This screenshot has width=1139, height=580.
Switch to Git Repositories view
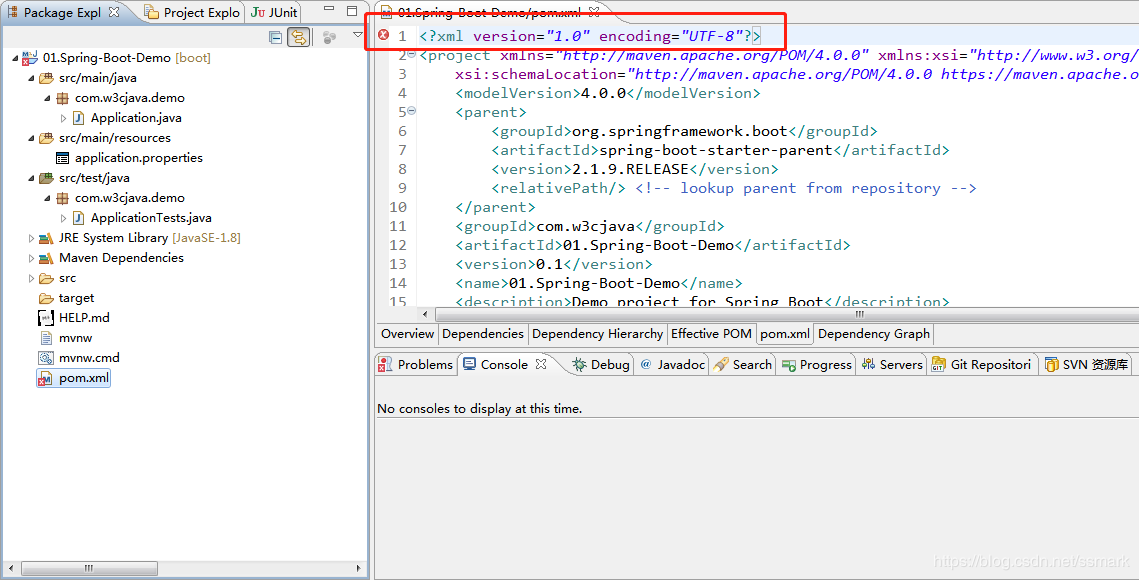981,365
